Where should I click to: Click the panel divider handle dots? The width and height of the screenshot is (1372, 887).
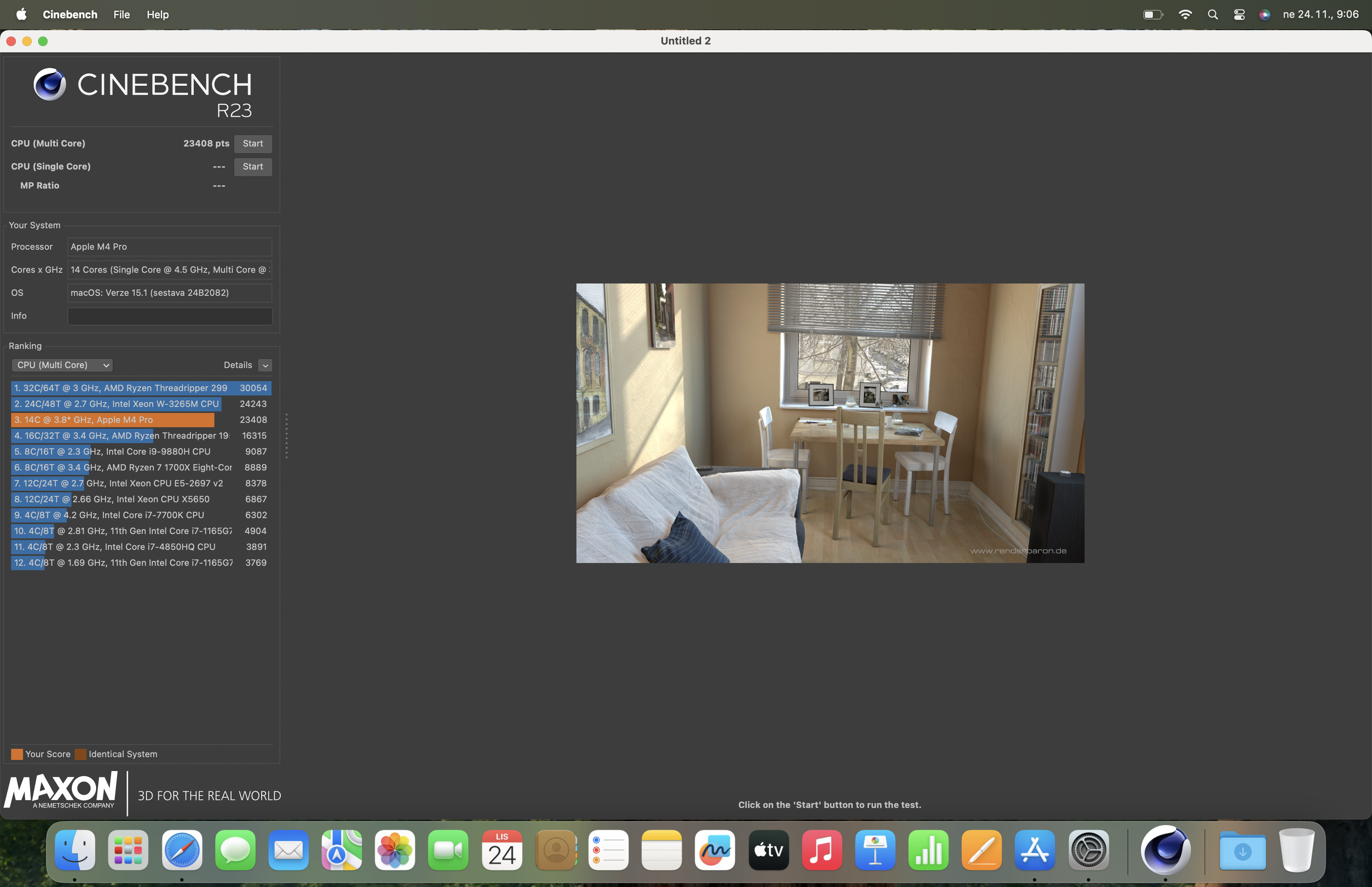[286, 436]
